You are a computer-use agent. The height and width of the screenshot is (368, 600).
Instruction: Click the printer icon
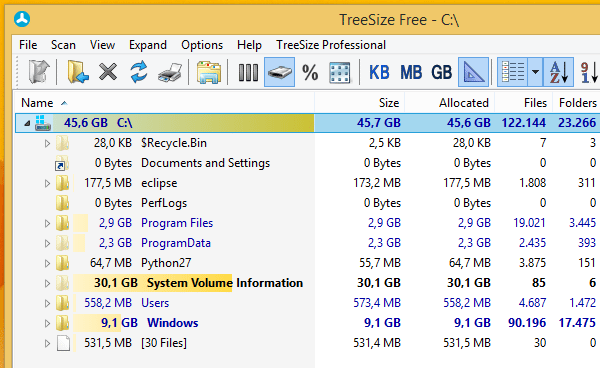(170, 72)
